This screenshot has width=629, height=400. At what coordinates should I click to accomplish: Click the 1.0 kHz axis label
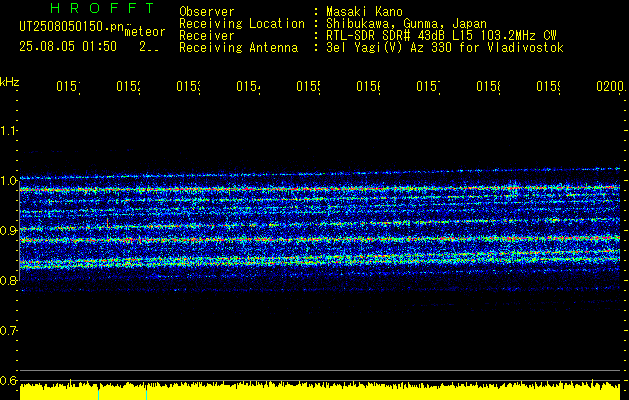(8, 181)
